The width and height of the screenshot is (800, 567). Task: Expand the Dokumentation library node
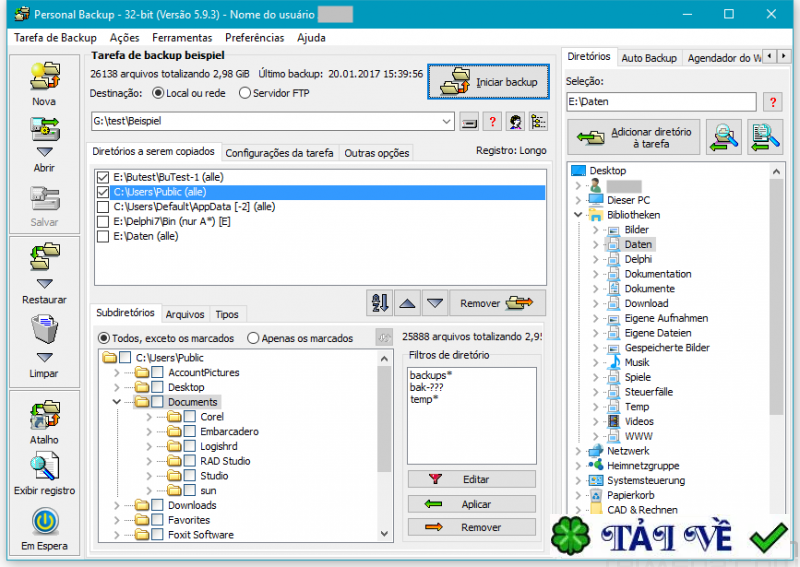[x=595, y=274]
